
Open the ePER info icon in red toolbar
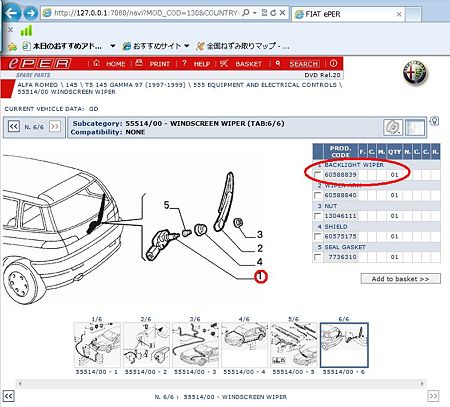point(333,63)
